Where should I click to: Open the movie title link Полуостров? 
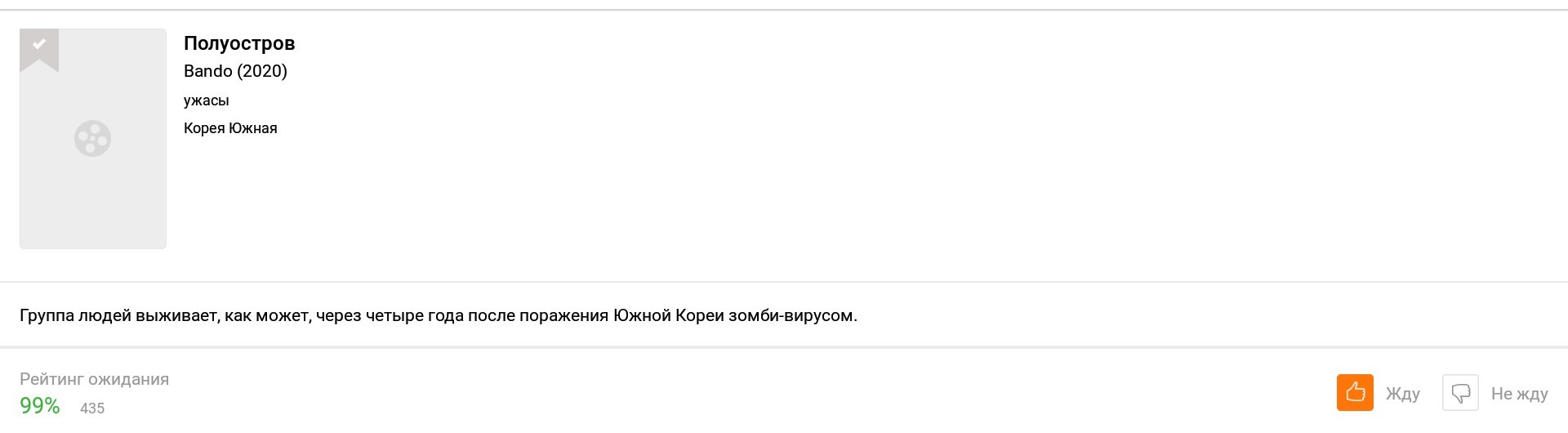click(x=238, y=43)
